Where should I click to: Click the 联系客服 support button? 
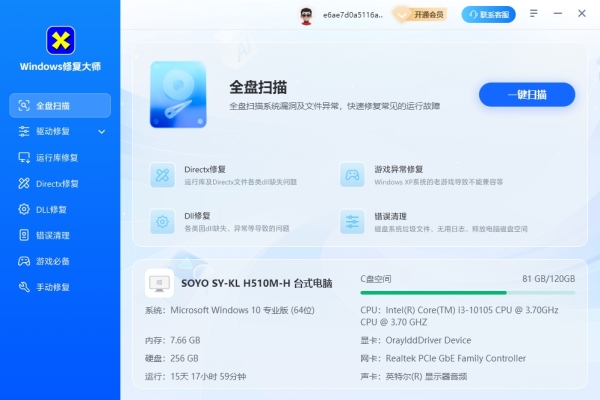(489, 15)
